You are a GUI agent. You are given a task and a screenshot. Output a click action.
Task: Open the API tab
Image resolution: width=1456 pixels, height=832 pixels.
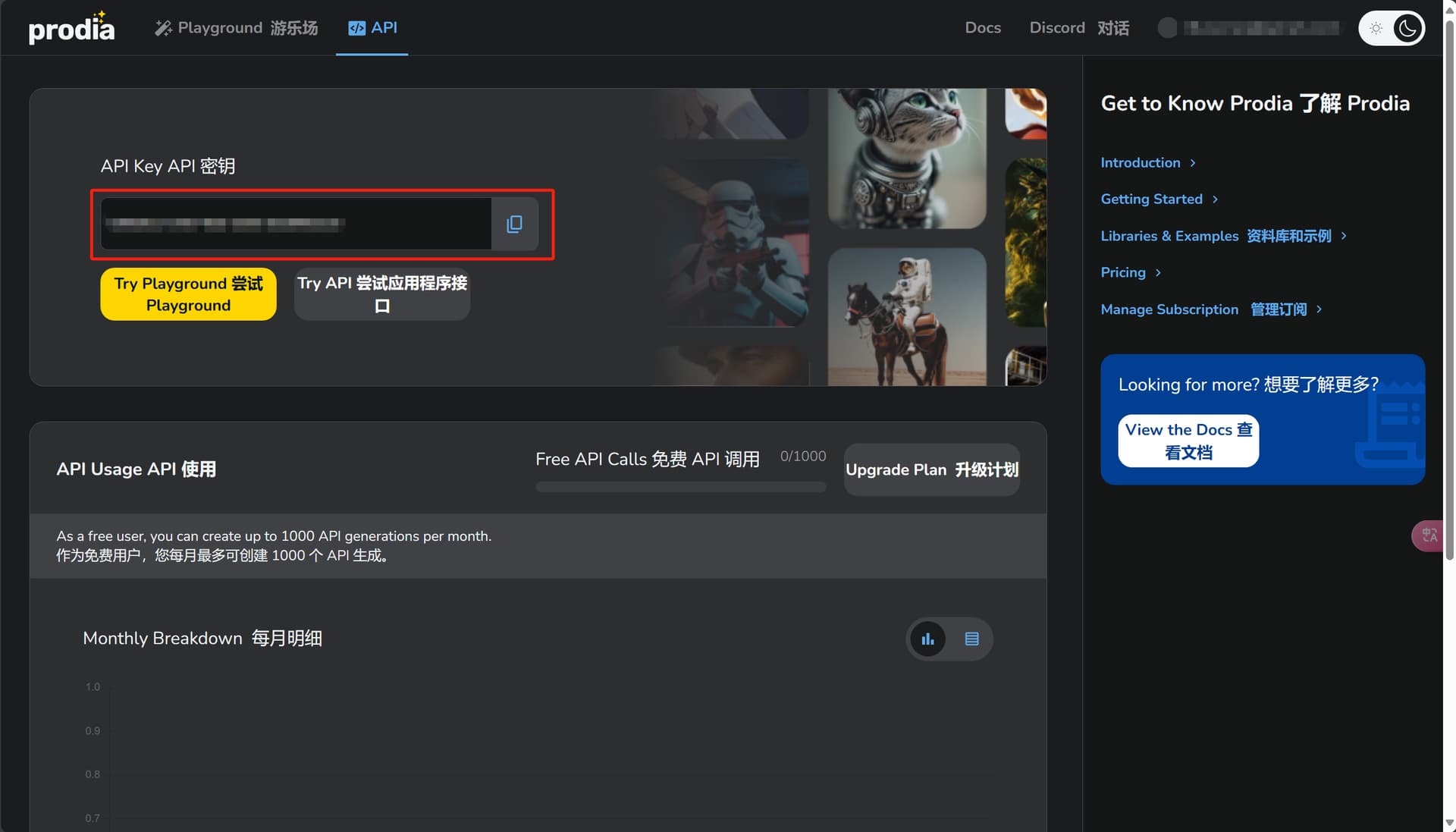click(x=372, y=28)
